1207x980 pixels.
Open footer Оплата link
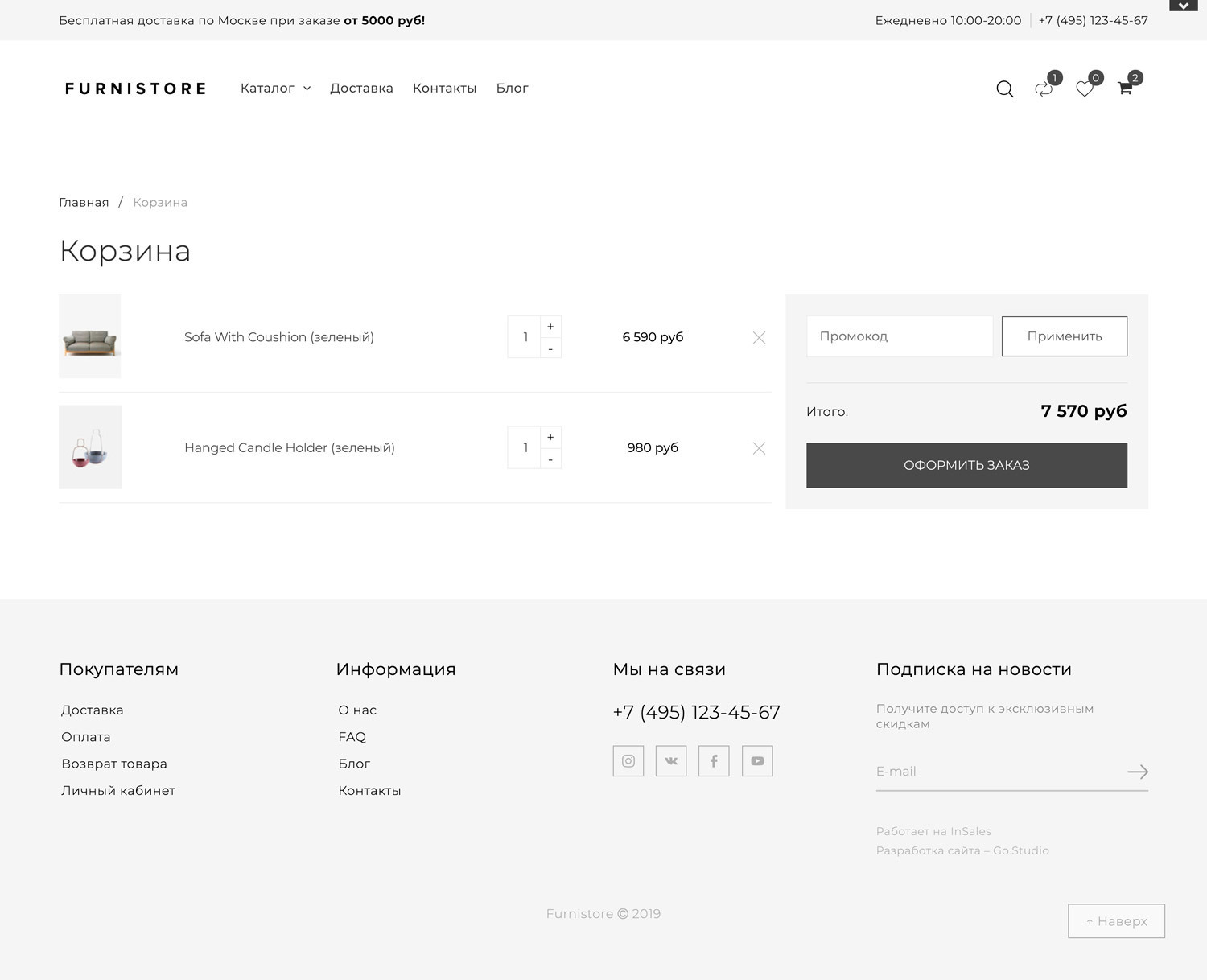86,737
